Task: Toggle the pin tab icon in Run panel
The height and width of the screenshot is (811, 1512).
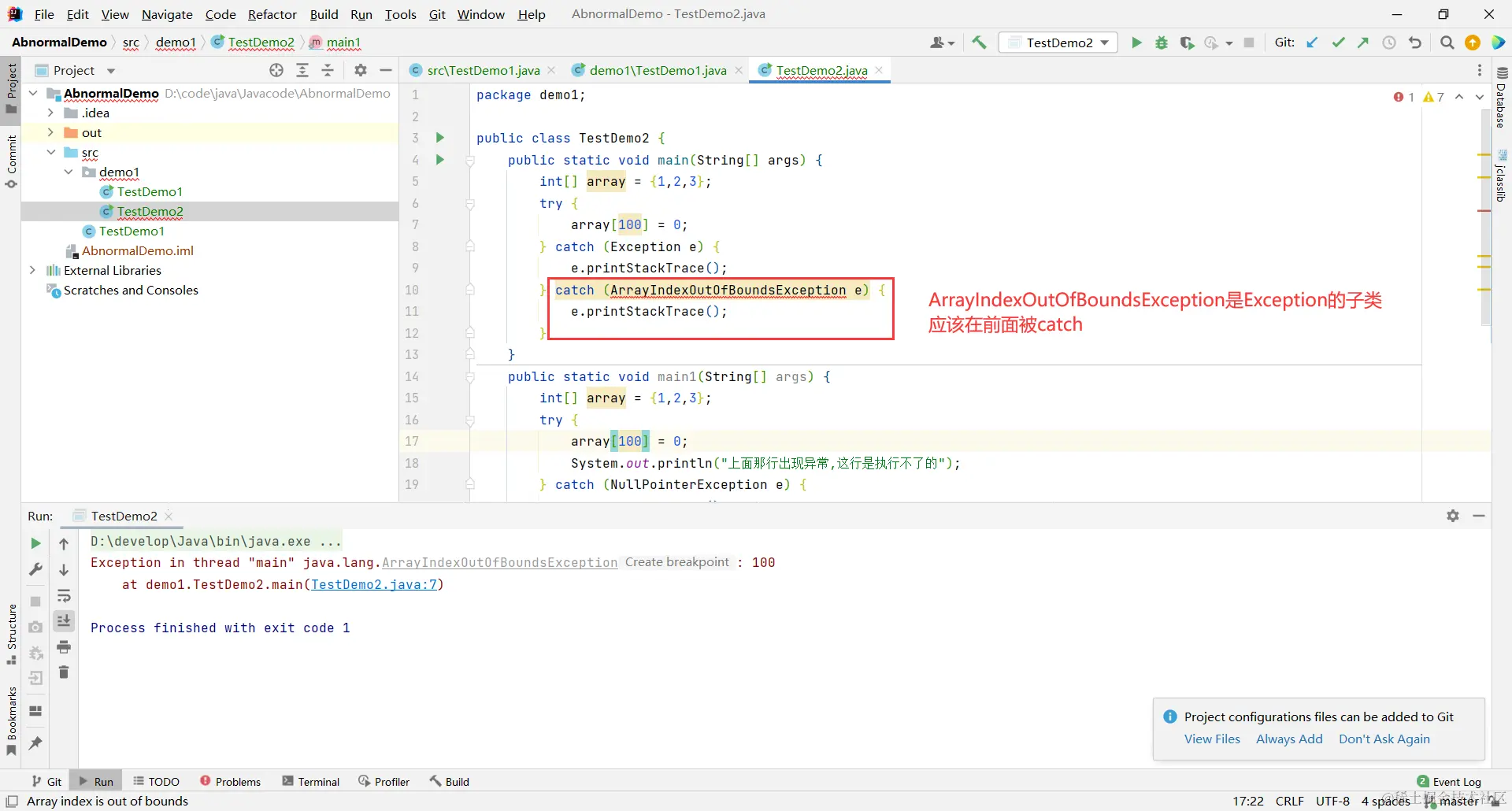Action: point(35,742)
